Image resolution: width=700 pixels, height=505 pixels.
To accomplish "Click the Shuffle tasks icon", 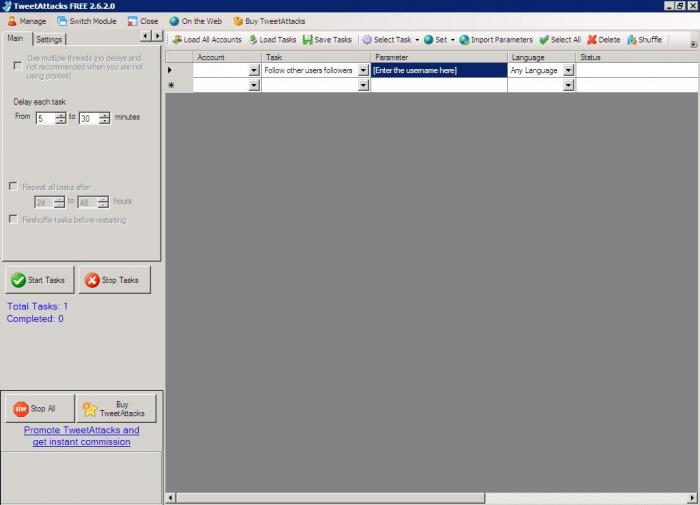I will tap(632, 40).
